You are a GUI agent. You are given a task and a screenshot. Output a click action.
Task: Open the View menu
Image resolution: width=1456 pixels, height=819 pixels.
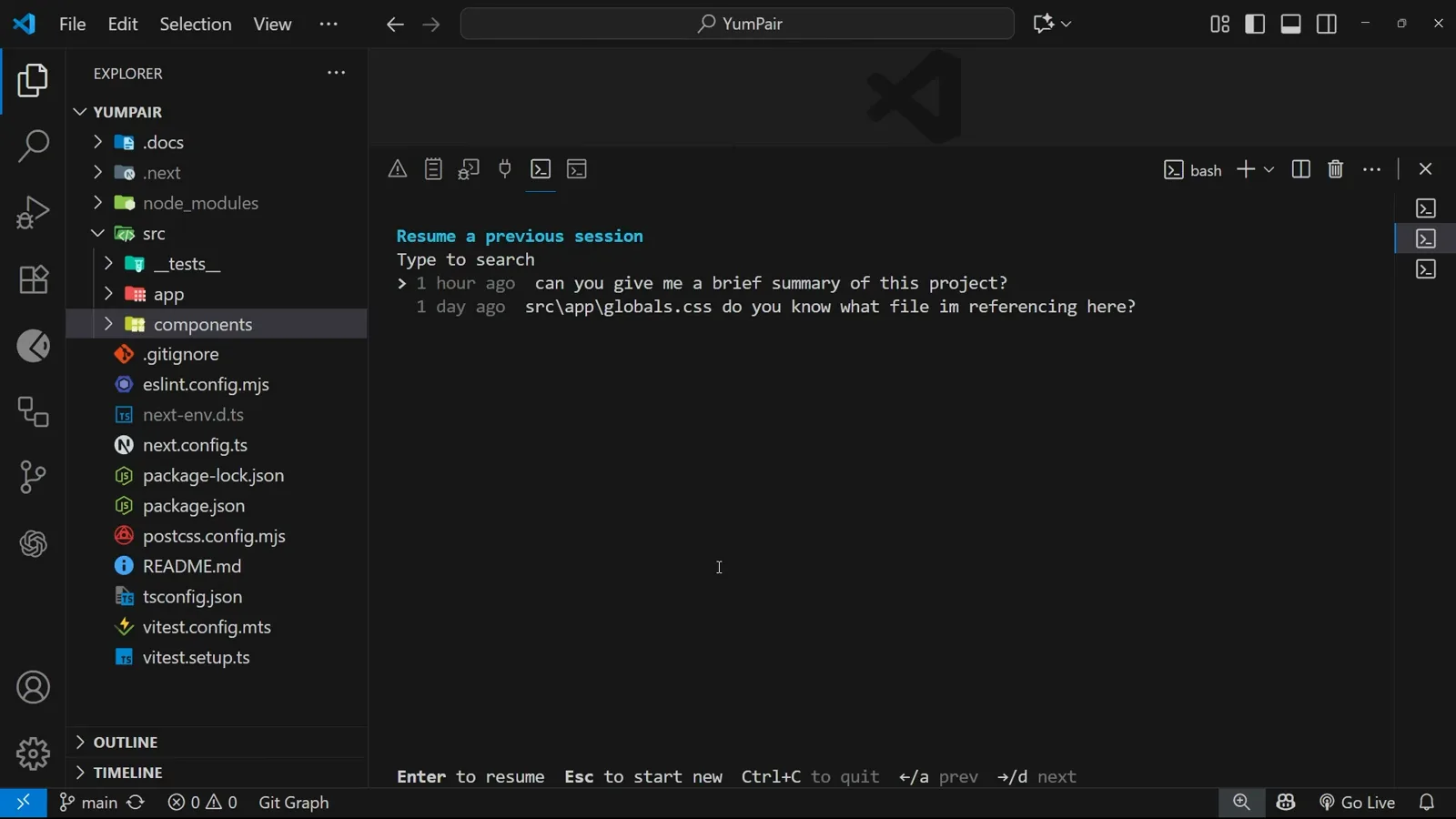pyautogui.click(x=272, y=24)
